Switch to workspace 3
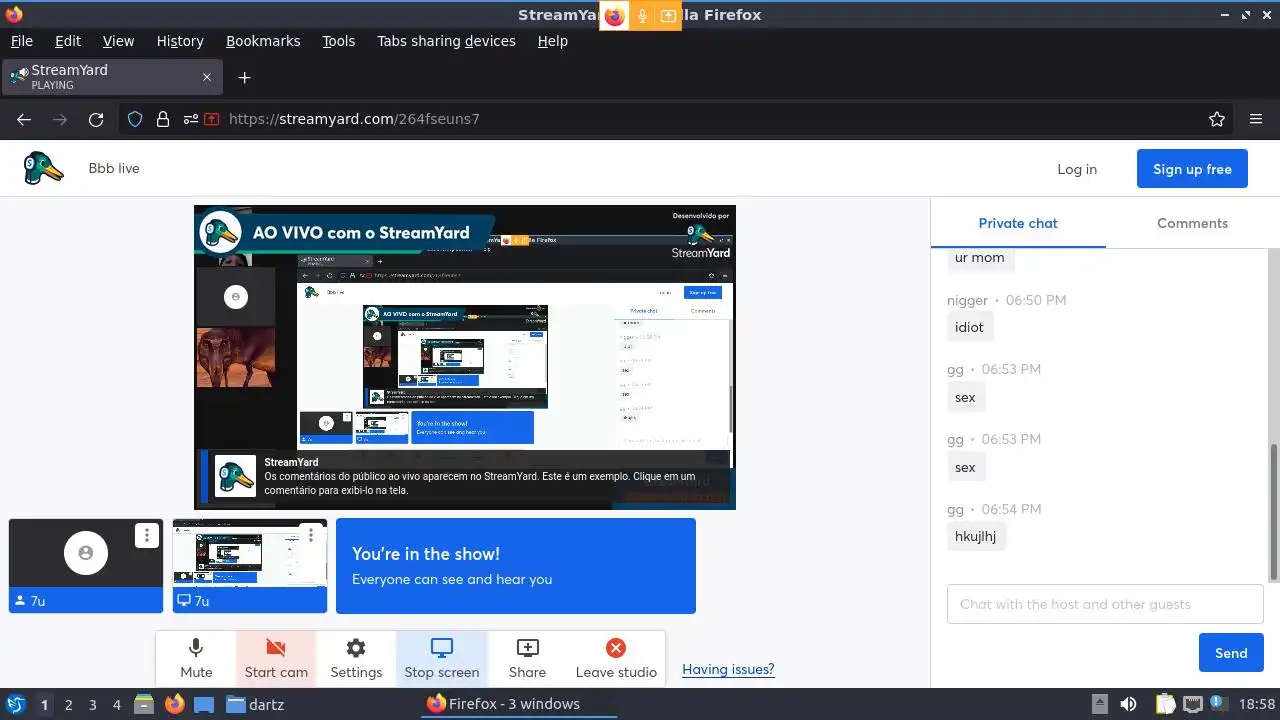Image resolution: width=1280 pixels, height=720 pixels. coord(92,704)
